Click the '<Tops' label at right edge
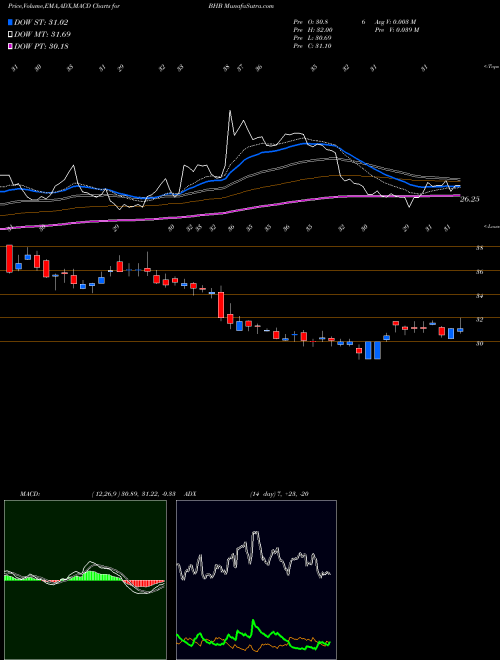This screenshot has height=660, width=500. 491,67
